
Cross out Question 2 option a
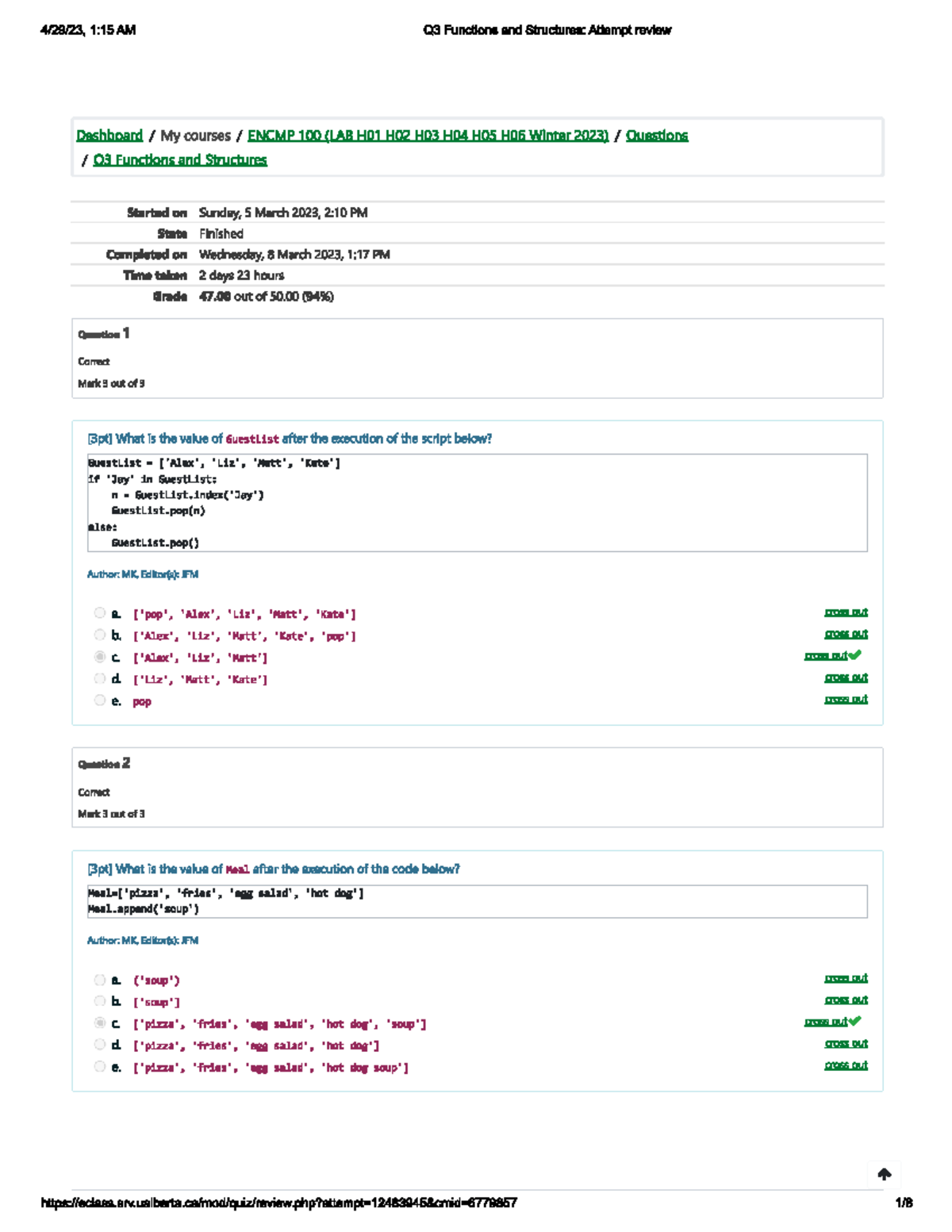pyautogui.click(x=846, y=978)
